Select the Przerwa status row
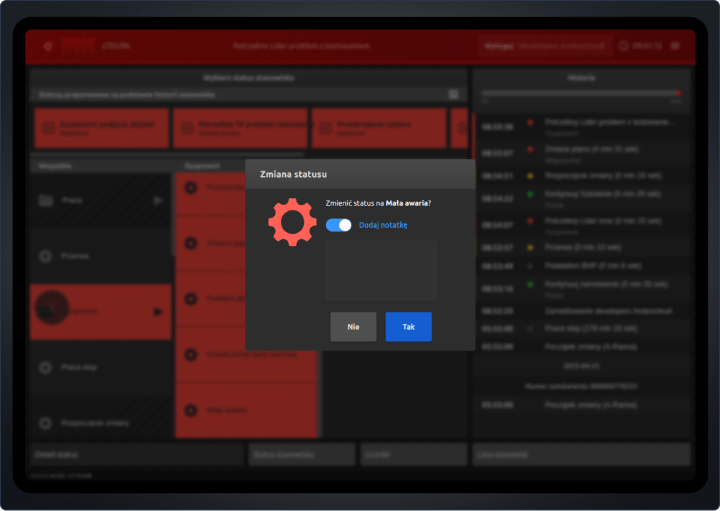 pyautogui.click(x=100, y=256)
